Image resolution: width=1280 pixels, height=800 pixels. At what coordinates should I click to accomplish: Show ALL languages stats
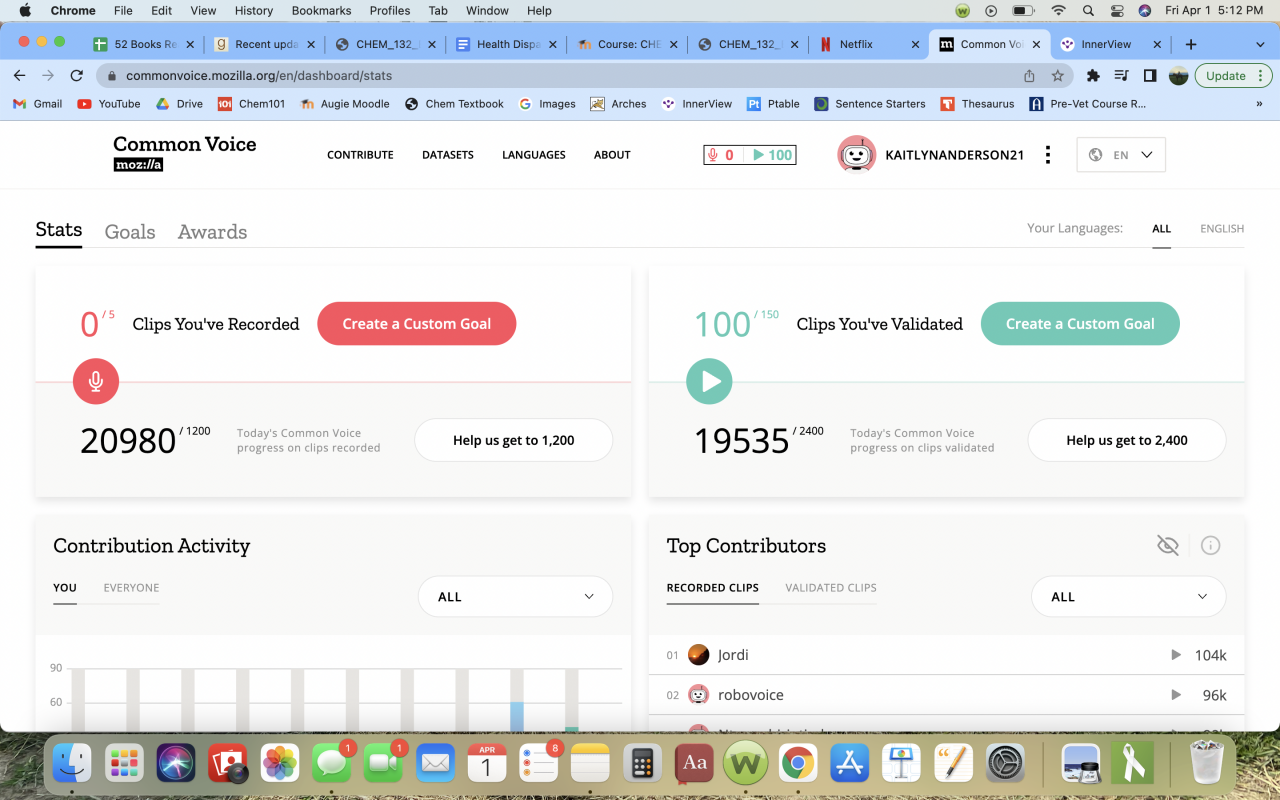point(1161,229)
